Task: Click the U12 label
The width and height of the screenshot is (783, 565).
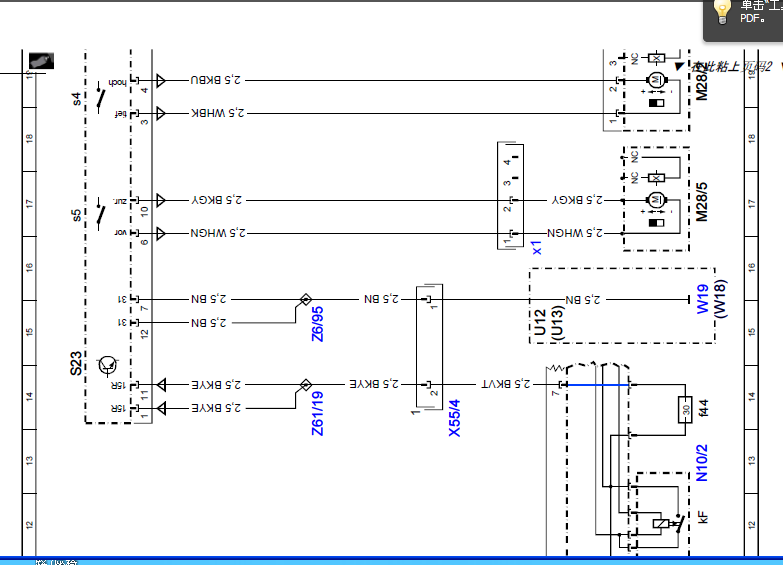Action: [539, 323]
